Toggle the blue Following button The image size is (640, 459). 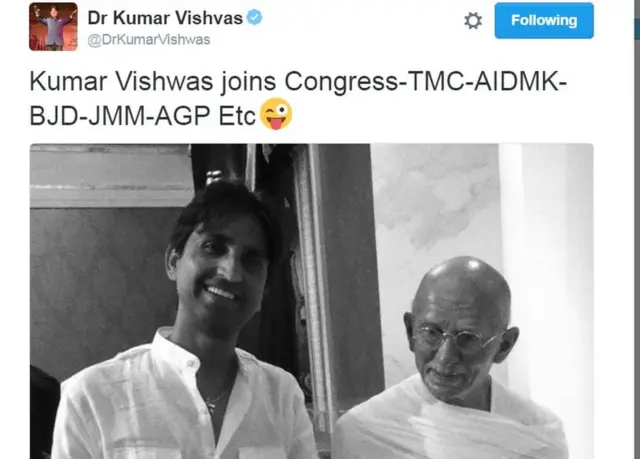tap(544, 20)
